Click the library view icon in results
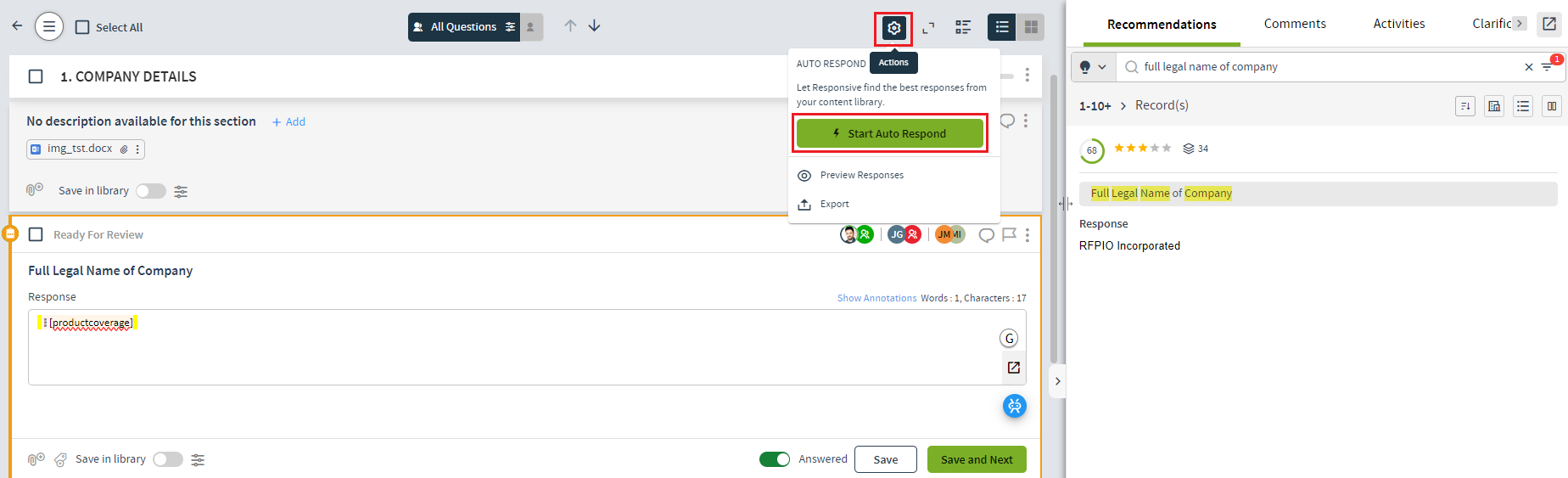The height and width of the screenshot is (478, 1568). pos(1494,106)
